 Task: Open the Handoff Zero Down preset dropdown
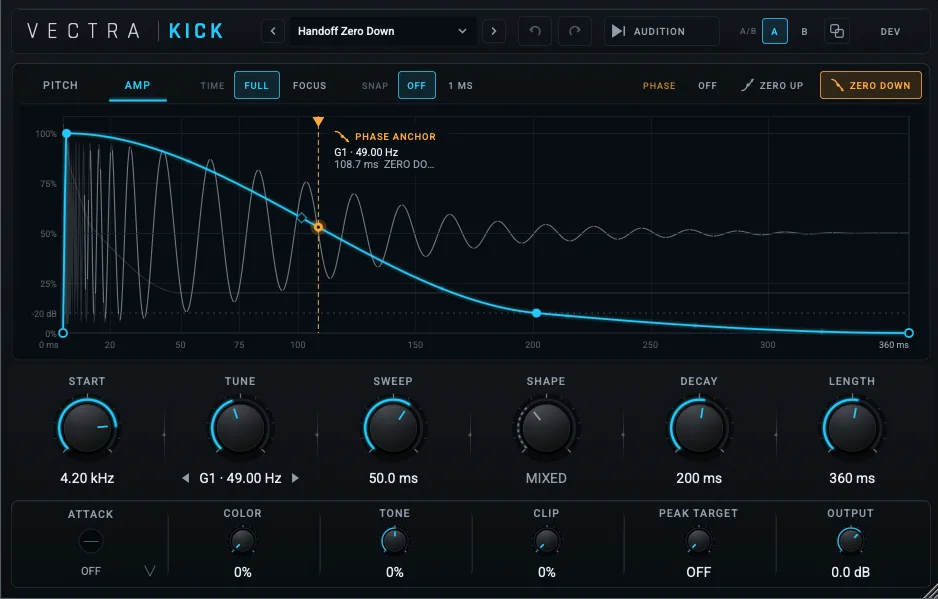pos(383,31)
